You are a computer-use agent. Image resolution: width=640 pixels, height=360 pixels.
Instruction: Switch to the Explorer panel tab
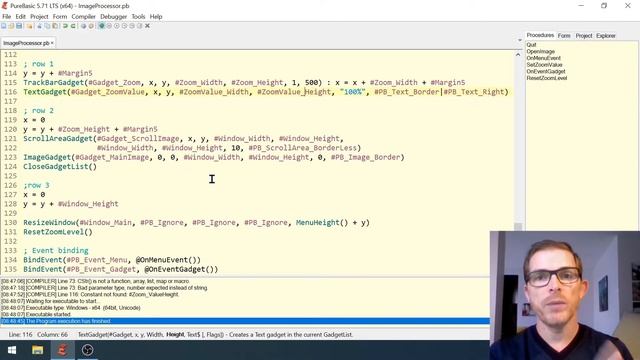(x=606, y=36)
